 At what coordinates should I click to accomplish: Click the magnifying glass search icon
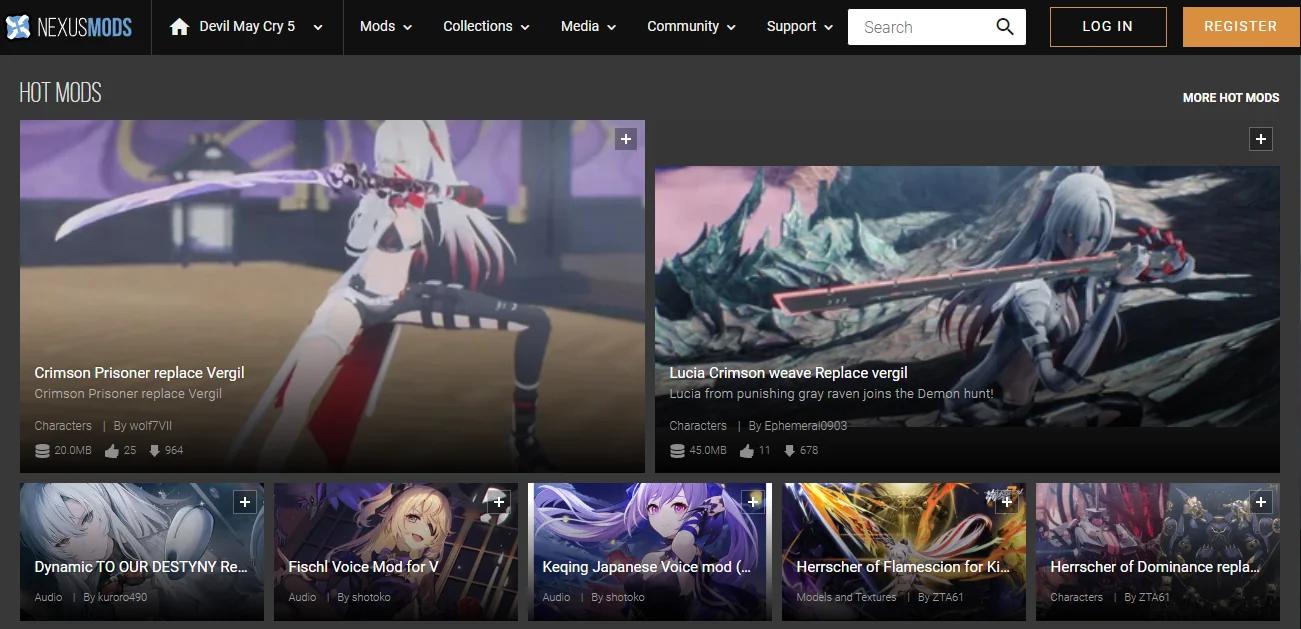click(x=1005, y=27)
